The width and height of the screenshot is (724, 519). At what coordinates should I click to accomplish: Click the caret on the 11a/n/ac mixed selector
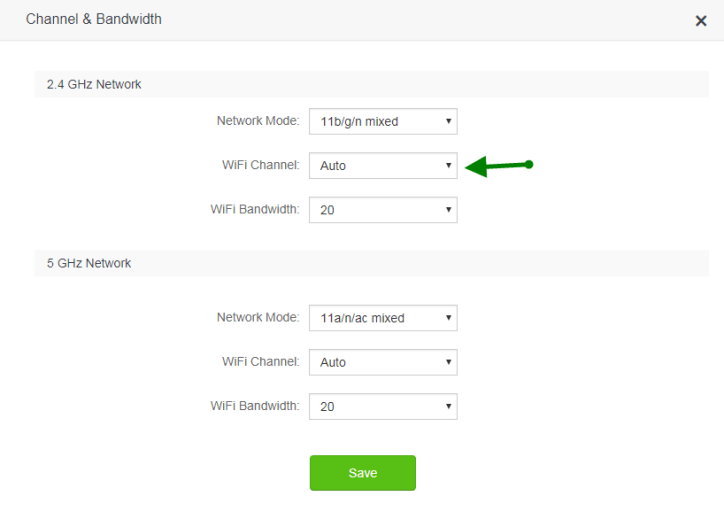449,319
